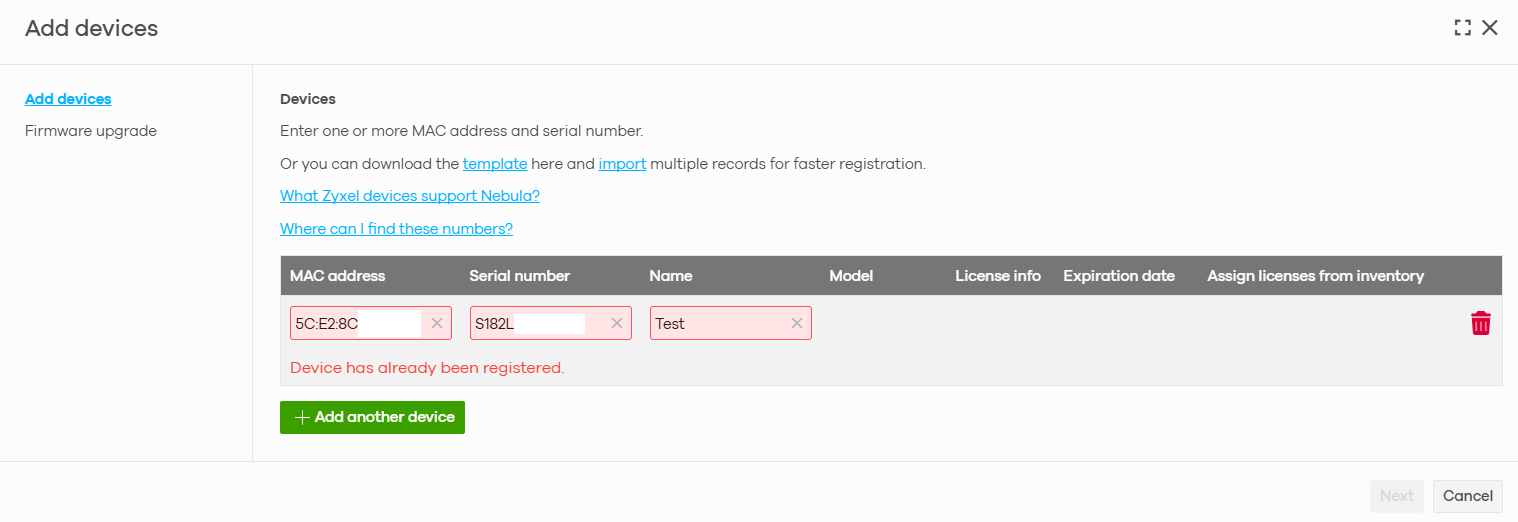The image size is (1518, 522).
Task: Click the MAC address column header
Action: click(337, 276)
